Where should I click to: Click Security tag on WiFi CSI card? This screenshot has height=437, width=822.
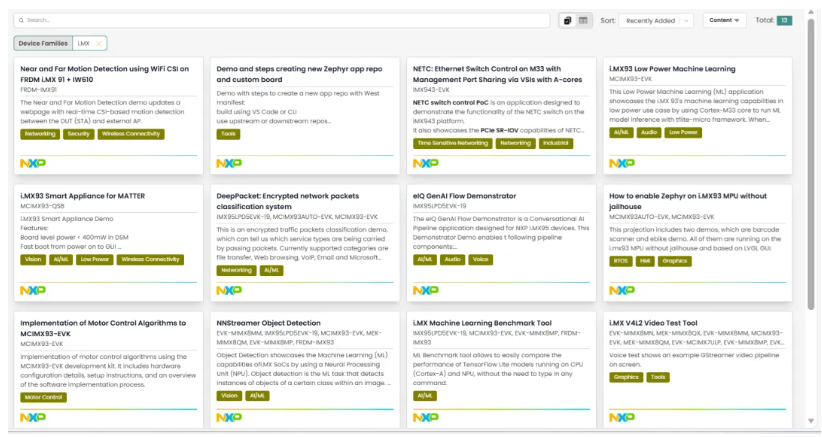click(x=78, y=134)
